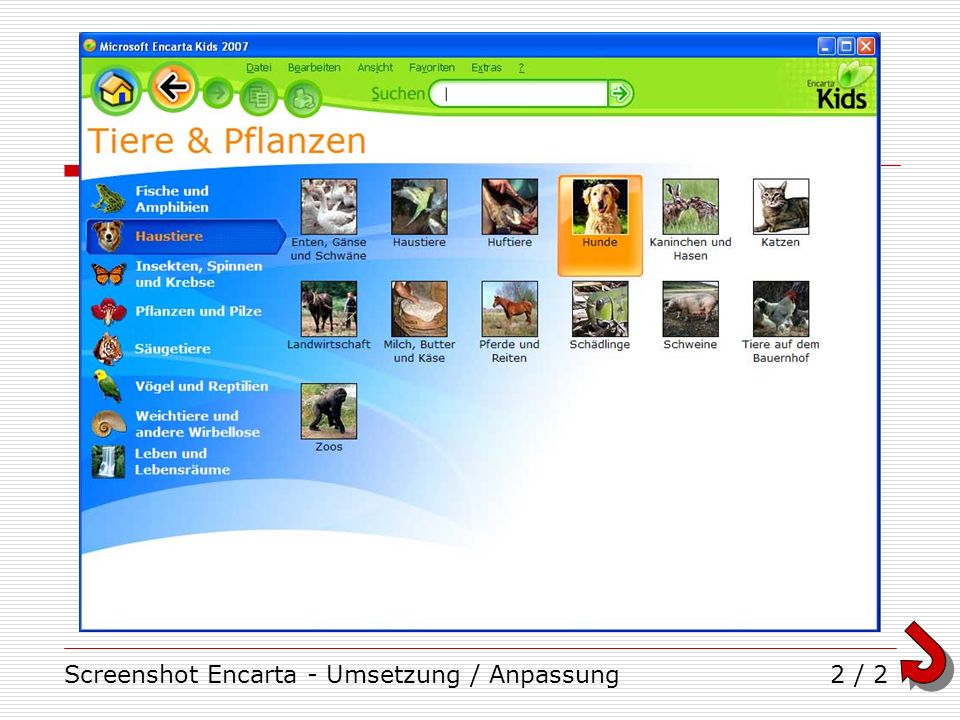This screenshot has height=720, width=960.
Task: Click the copy pages toolbar icon
Action: [258, 97]
